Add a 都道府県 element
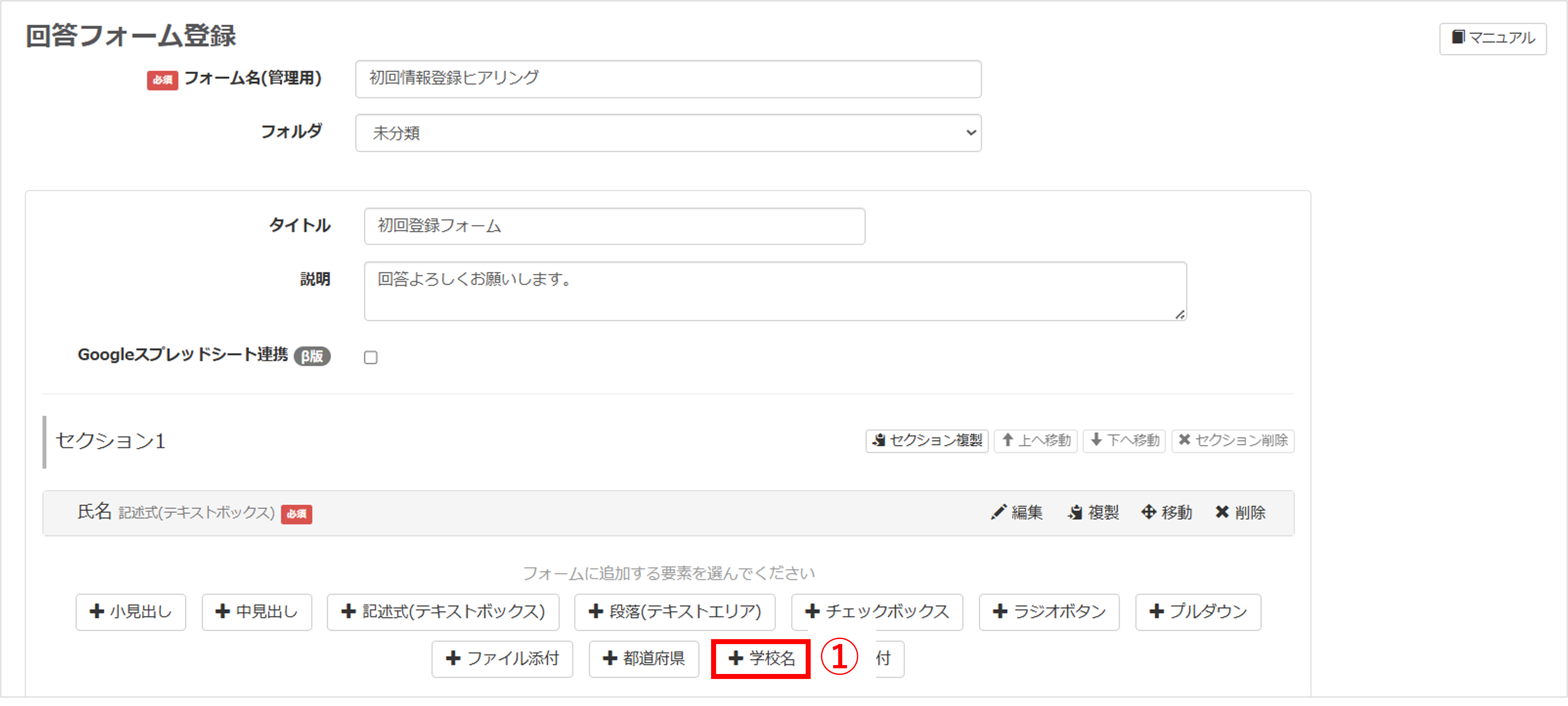1568x706 pixels. coord(644,659)
